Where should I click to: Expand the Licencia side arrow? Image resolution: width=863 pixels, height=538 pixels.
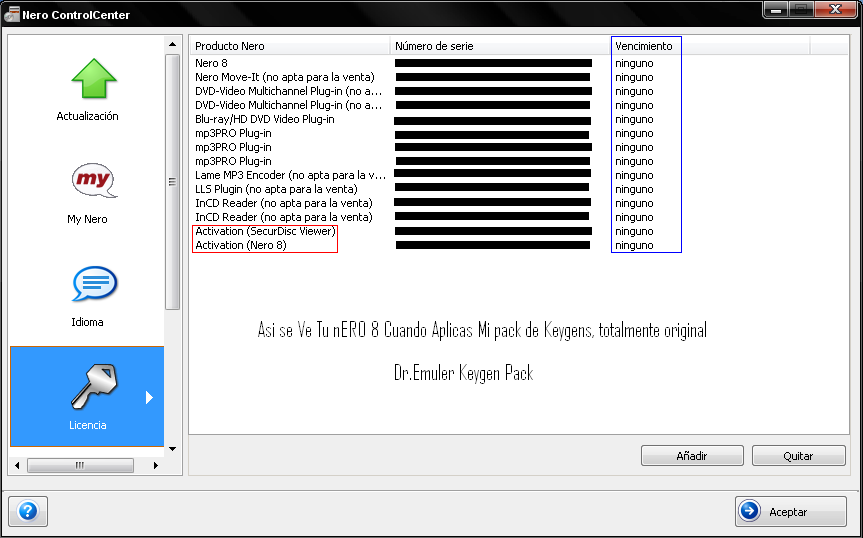(149, 397)
